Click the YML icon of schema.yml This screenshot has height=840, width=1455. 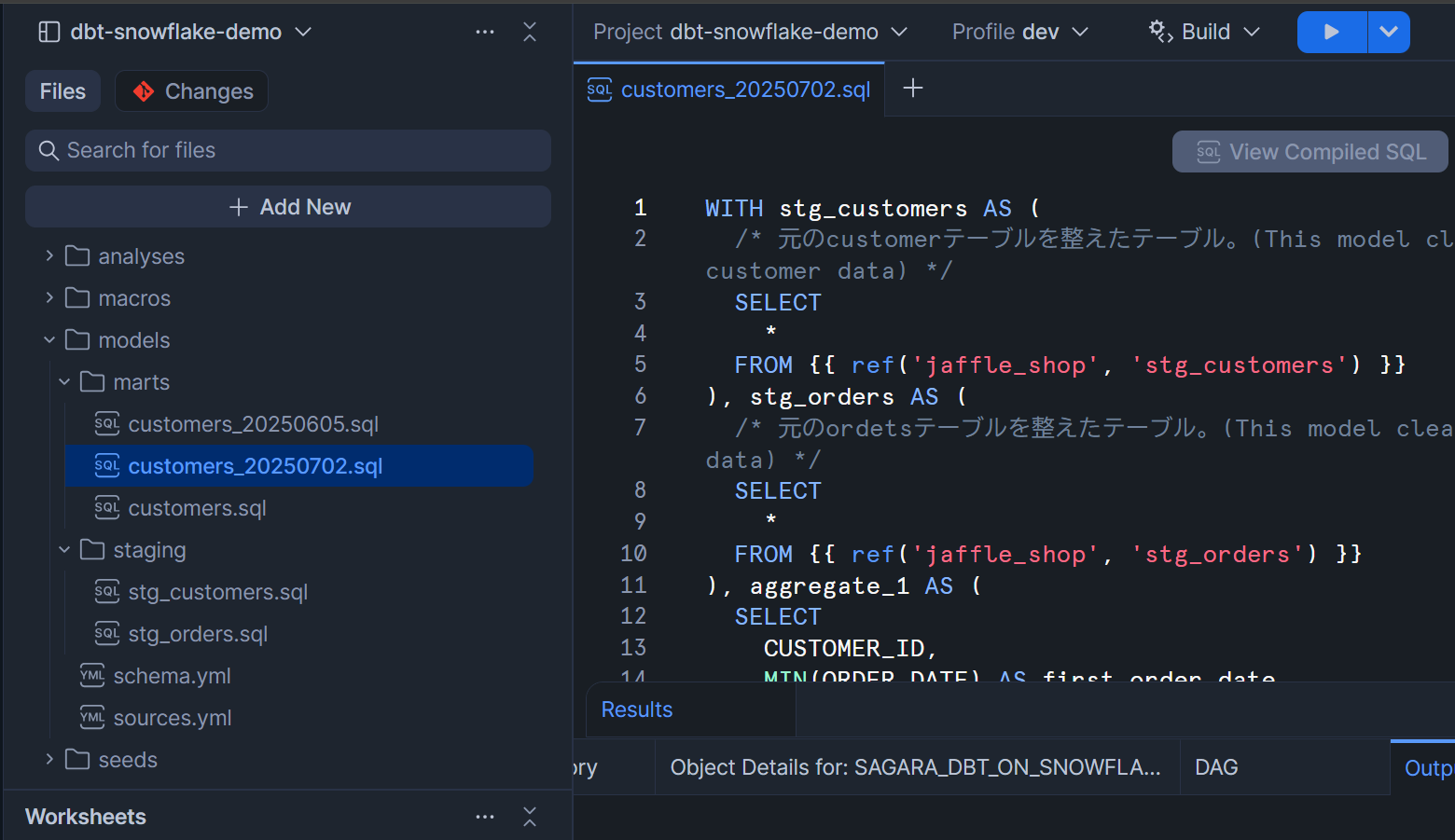pos(92,675)
